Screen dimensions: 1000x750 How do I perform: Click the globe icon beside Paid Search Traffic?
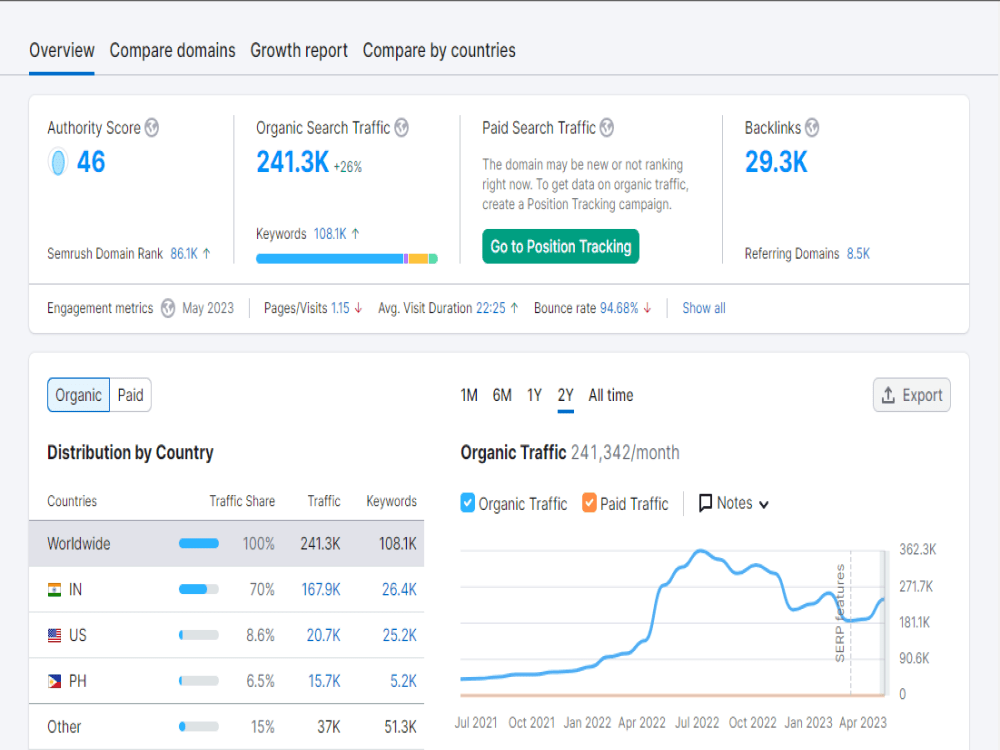pyautogui.click(x=607, y=128)
